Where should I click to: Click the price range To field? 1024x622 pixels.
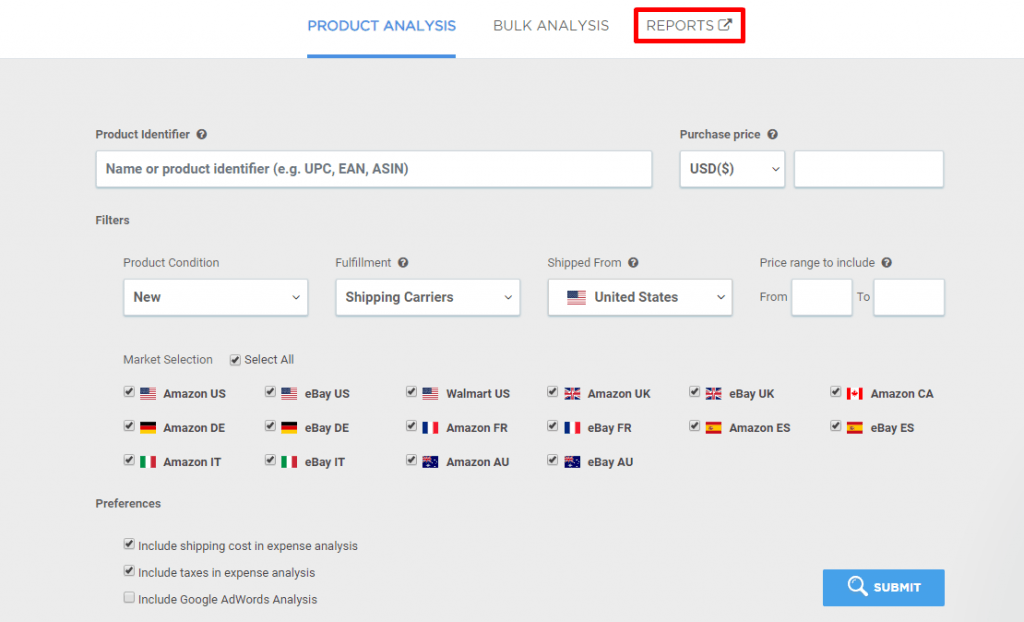click(x=909, y=297)
